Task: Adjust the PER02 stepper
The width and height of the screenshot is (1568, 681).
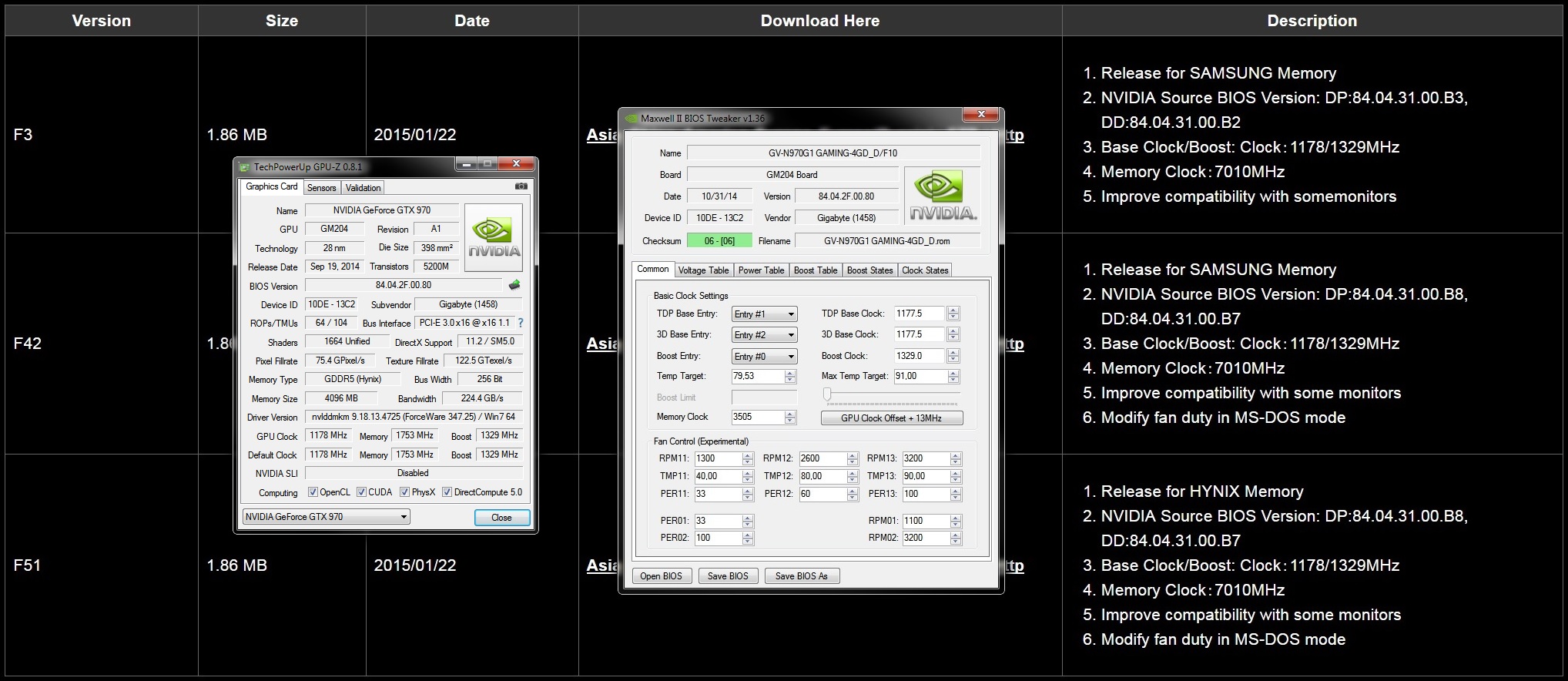Action: click(x=747, y=538)
